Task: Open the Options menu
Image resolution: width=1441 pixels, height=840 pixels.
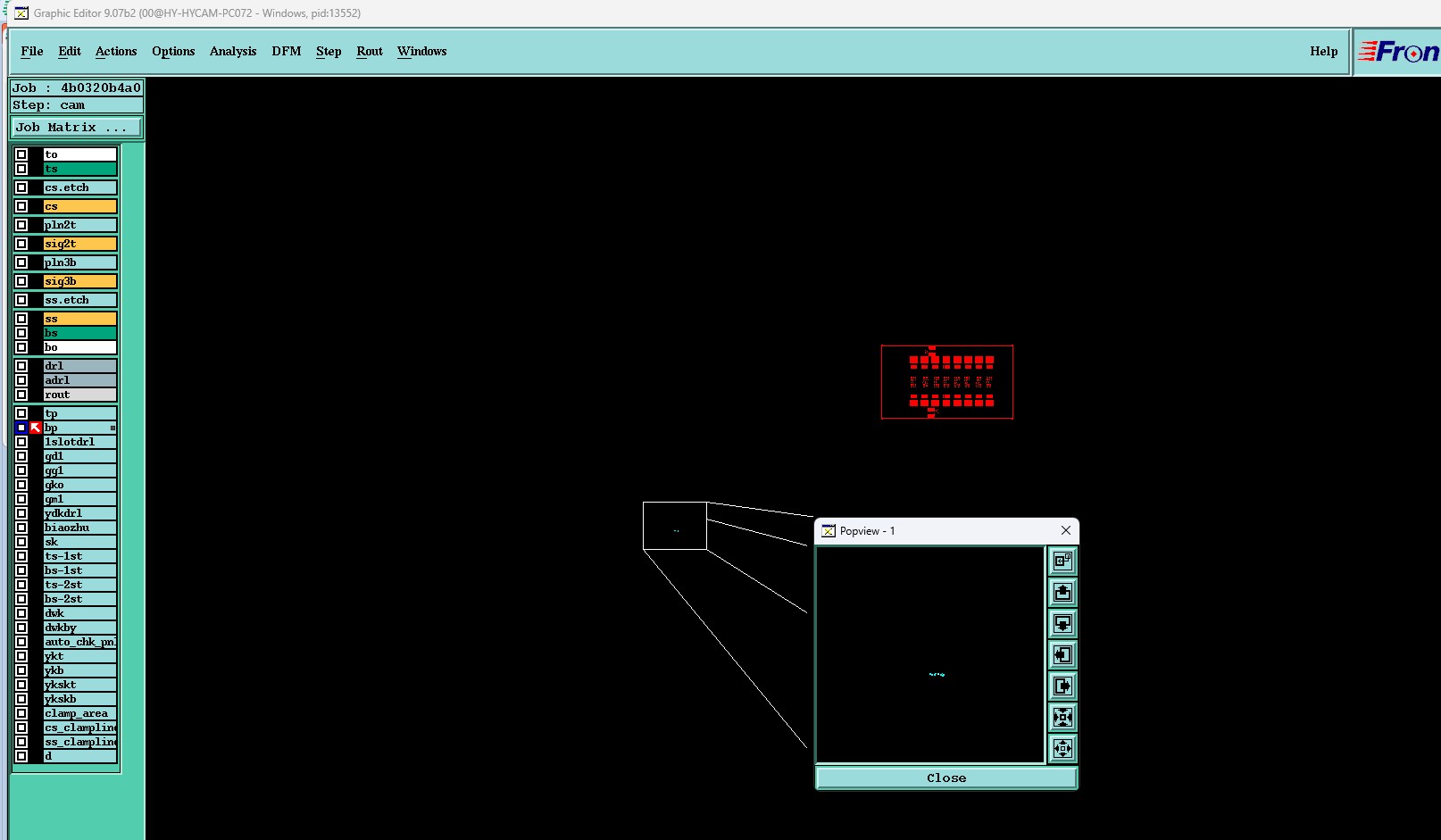Action: tap(173, 51)
